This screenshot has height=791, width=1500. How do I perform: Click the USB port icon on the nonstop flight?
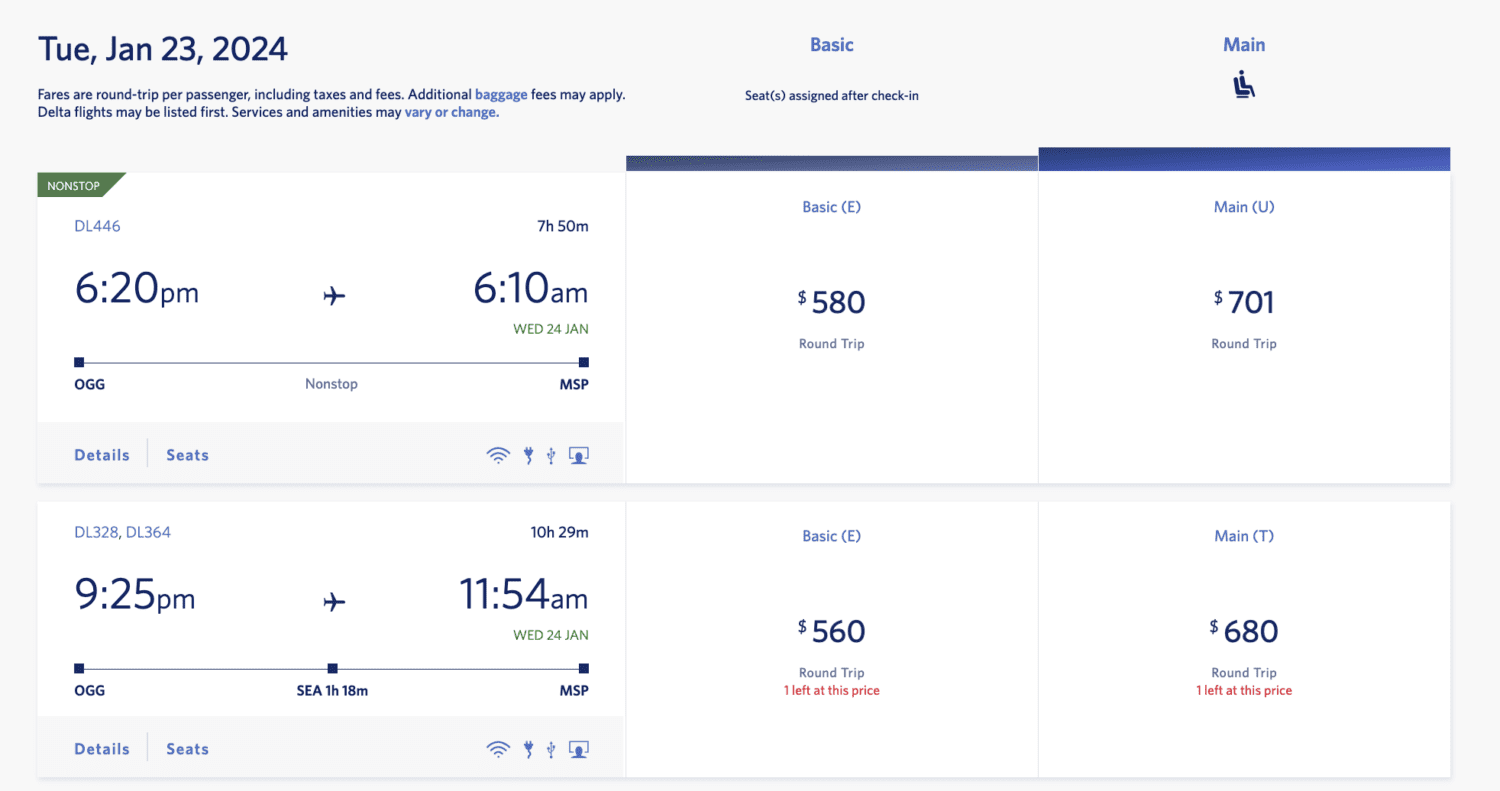pos(551,455)
